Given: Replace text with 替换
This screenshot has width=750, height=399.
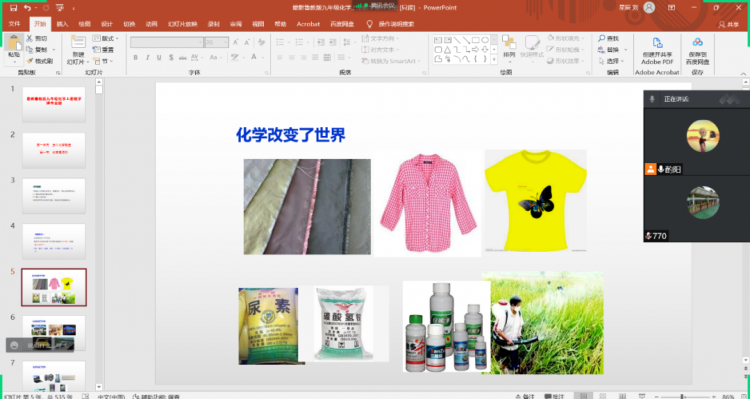Looking at the screenshot, I should click(608, 50).
